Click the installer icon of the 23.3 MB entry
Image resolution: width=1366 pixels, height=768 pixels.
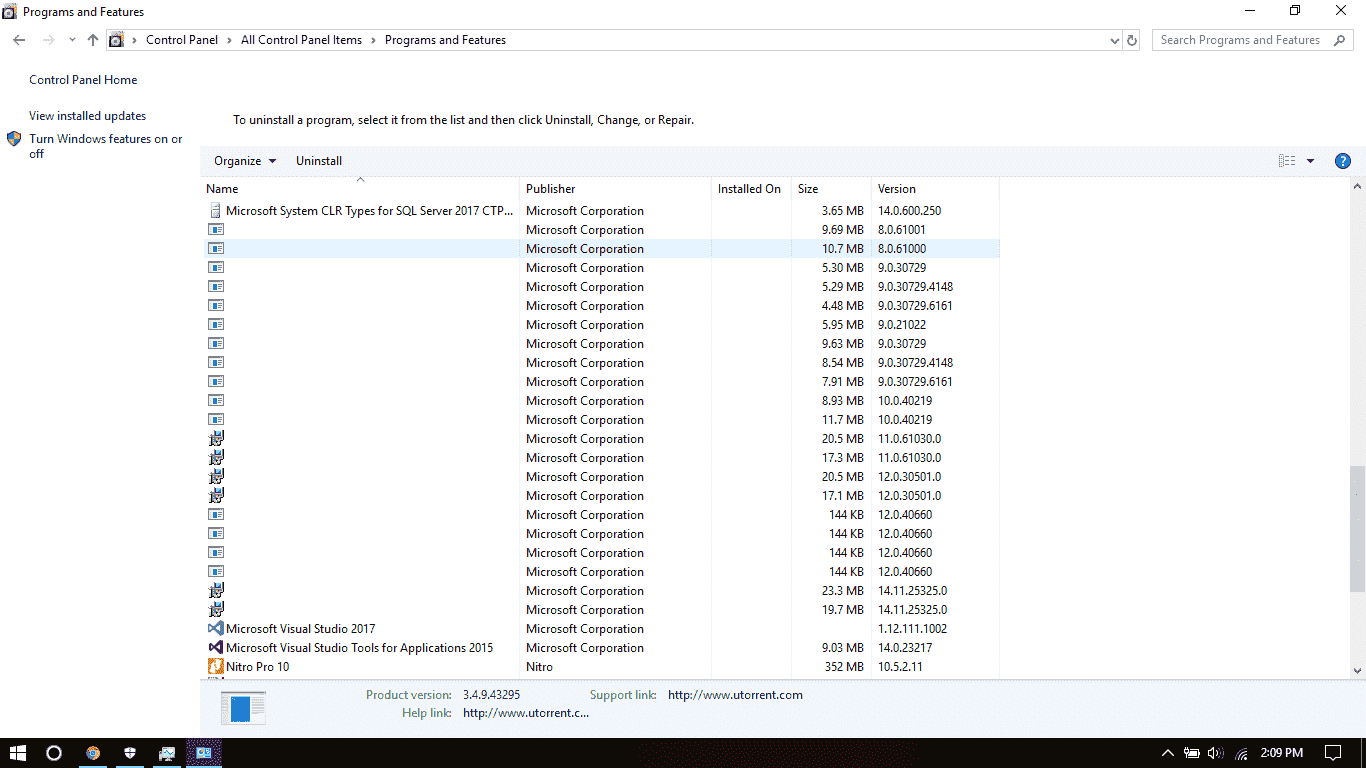coord(215,591)
